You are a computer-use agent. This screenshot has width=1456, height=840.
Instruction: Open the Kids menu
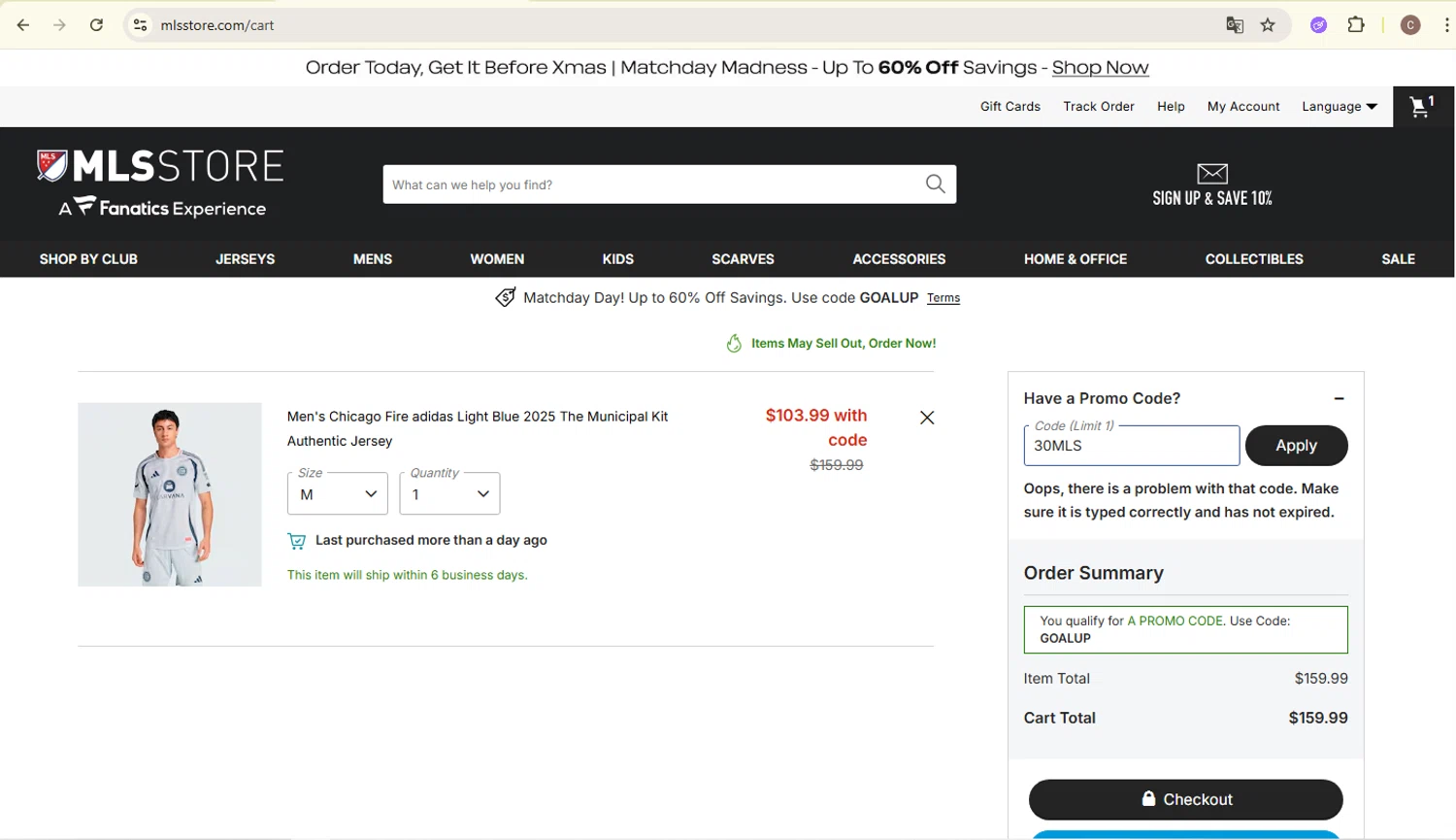[617, 259]
